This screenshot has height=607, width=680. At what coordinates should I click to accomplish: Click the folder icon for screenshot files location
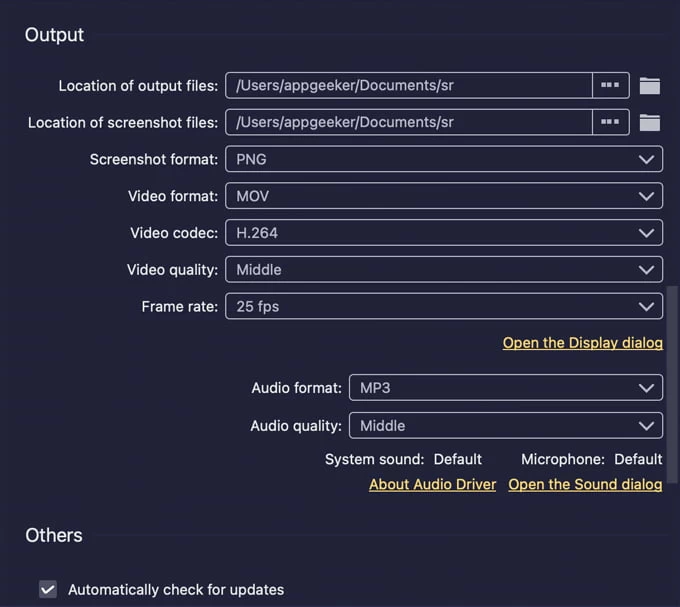pos(650,123)
